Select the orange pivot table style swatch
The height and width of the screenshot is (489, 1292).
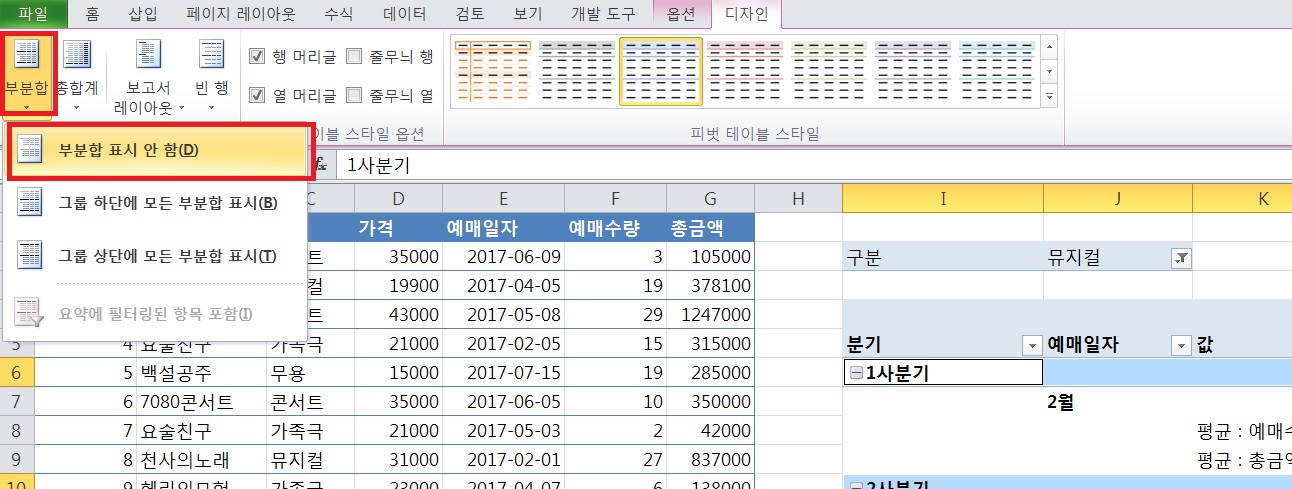[492, 71]
